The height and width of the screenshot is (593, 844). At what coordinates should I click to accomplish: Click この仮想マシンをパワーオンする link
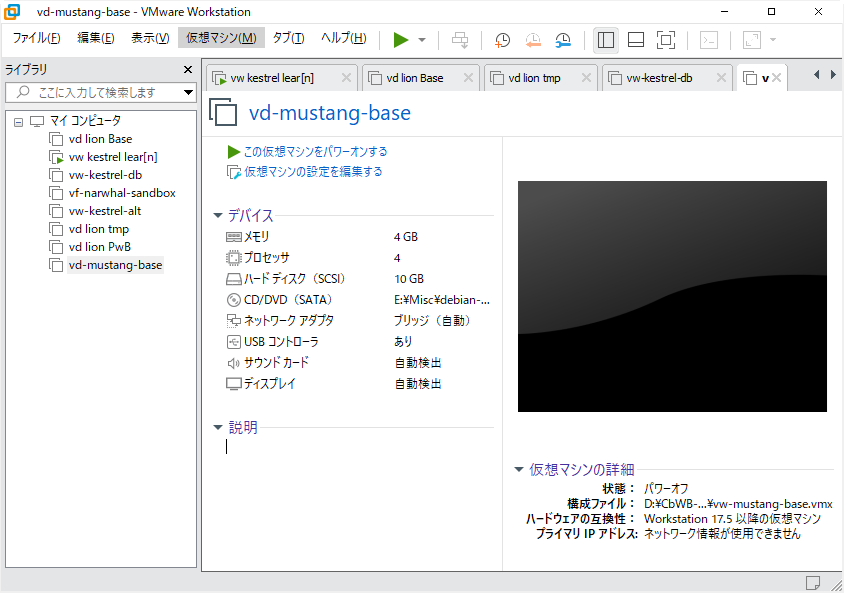click(315, 152)
